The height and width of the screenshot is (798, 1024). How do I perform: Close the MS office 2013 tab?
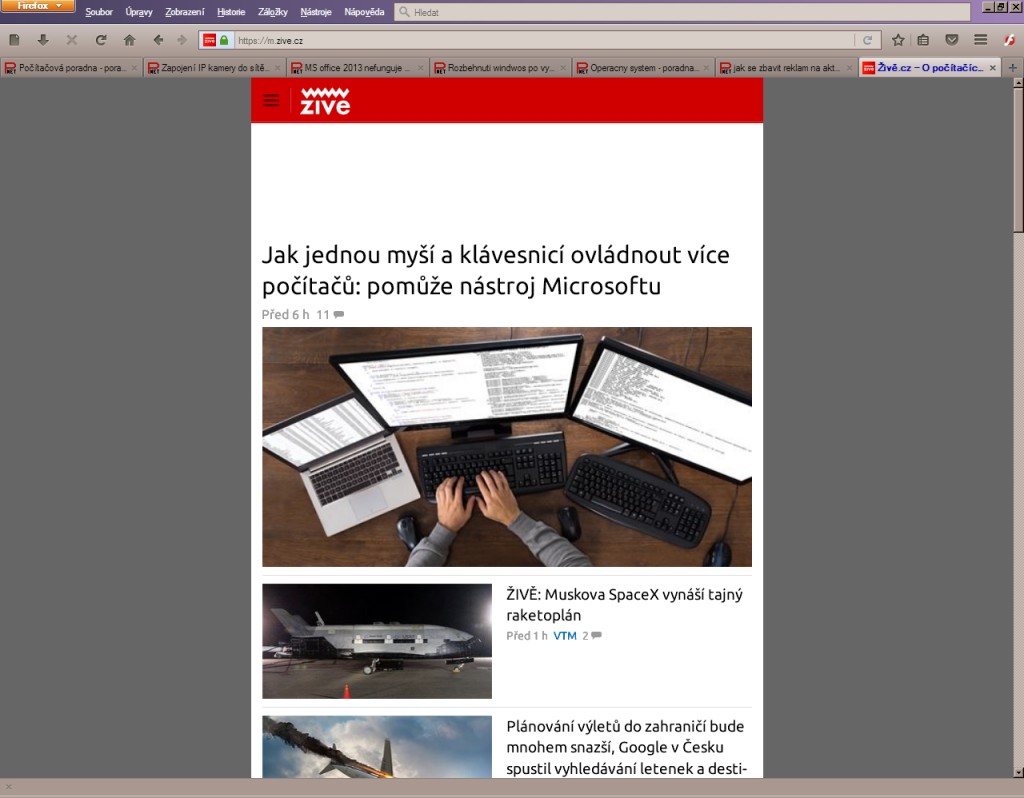coord(420,68)
